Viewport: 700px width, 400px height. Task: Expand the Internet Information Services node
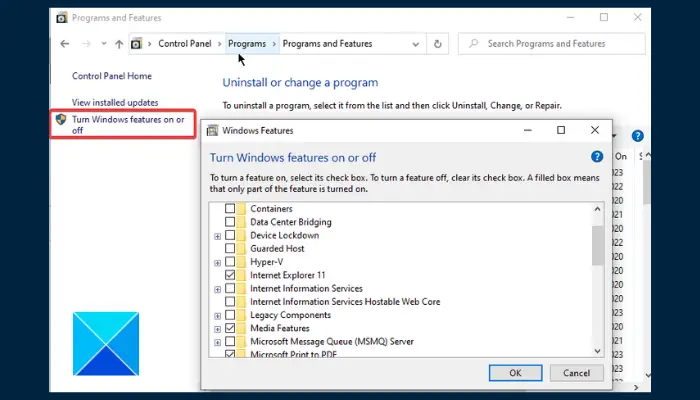pyautogui.click(x=217, y=289)
